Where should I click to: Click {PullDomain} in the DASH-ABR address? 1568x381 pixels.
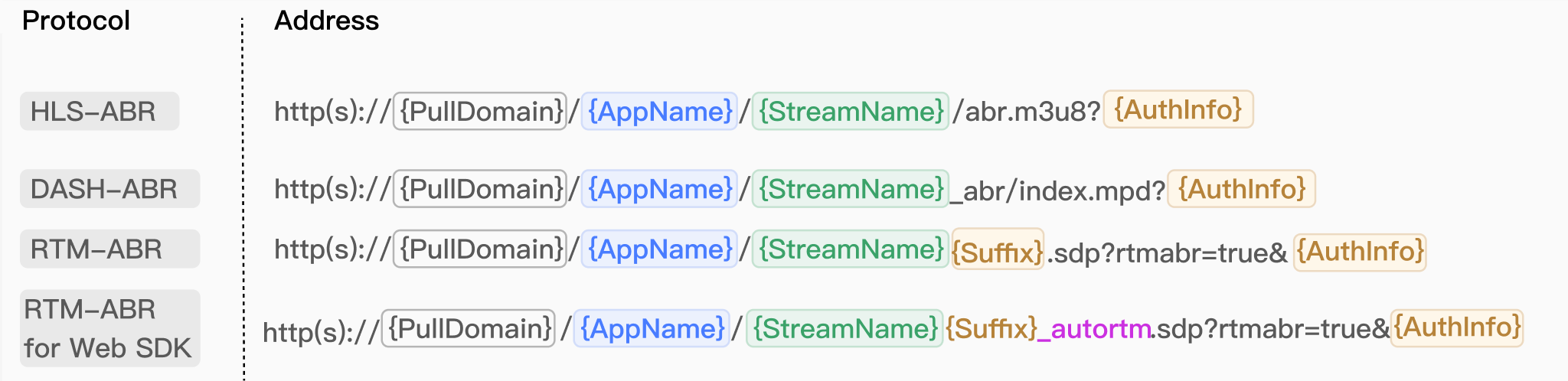pyautogui.click(x=480, y=189)
